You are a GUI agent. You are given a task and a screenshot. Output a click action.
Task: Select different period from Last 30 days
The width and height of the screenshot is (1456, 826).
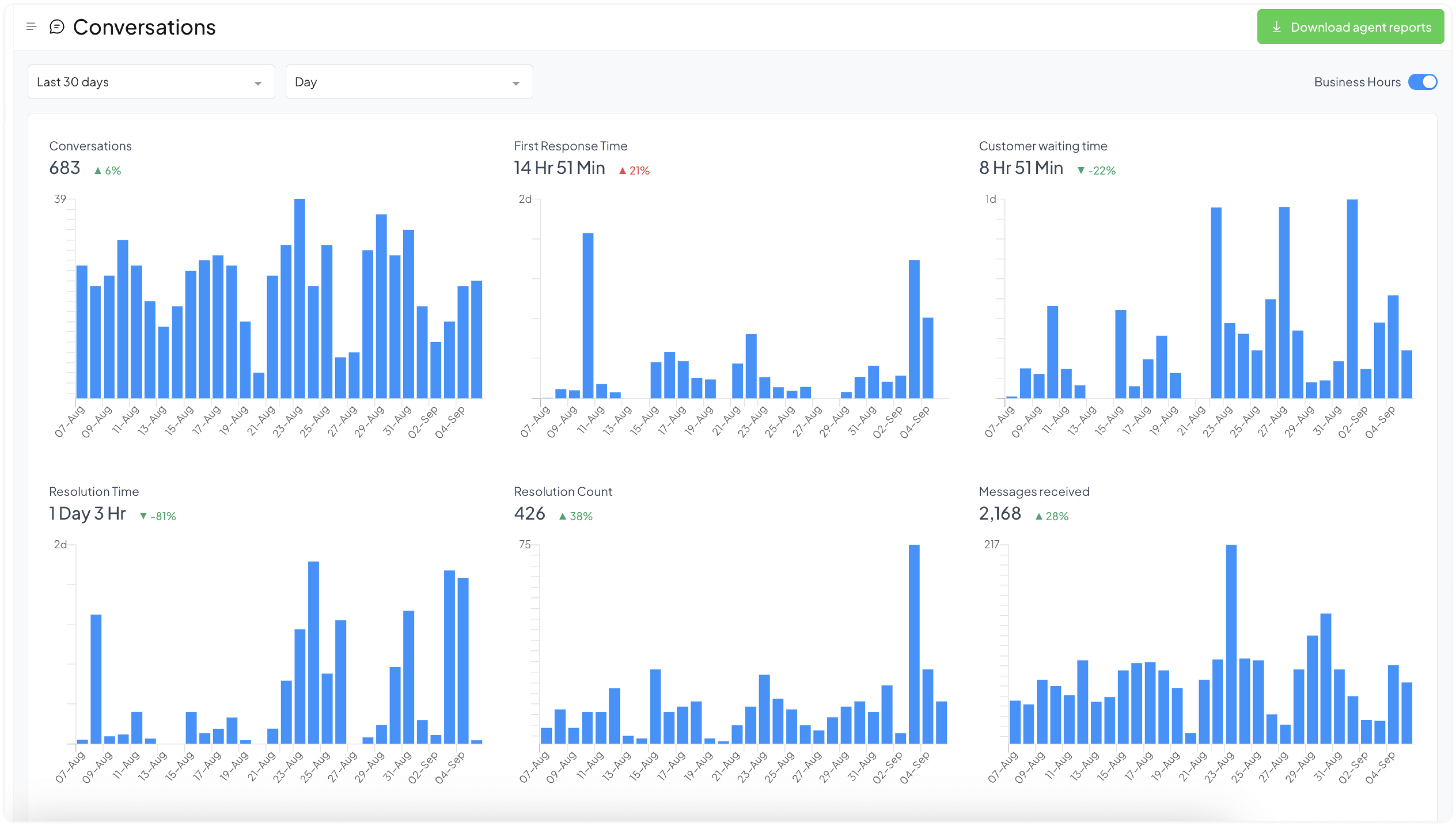(x=148, y=82)
